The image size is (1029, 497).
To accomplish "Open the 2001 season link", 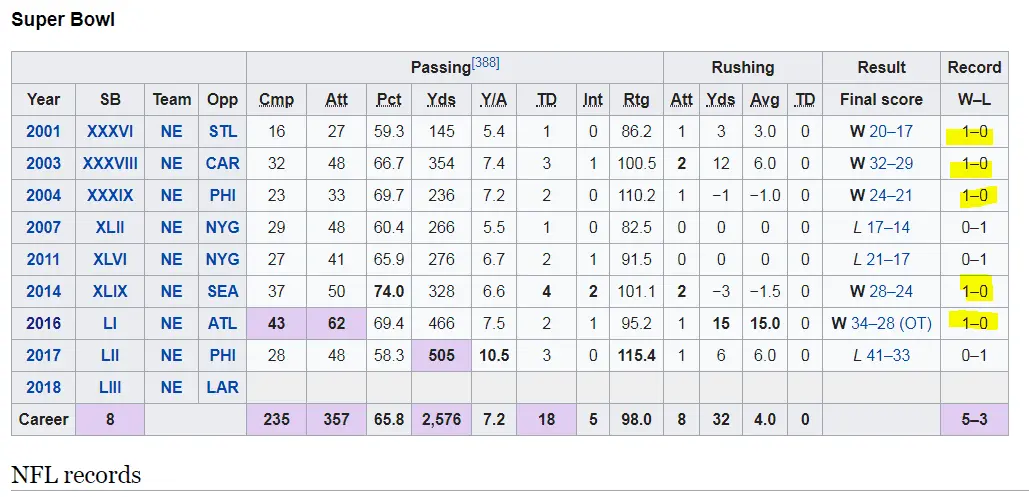I will [x=43, y=131].
